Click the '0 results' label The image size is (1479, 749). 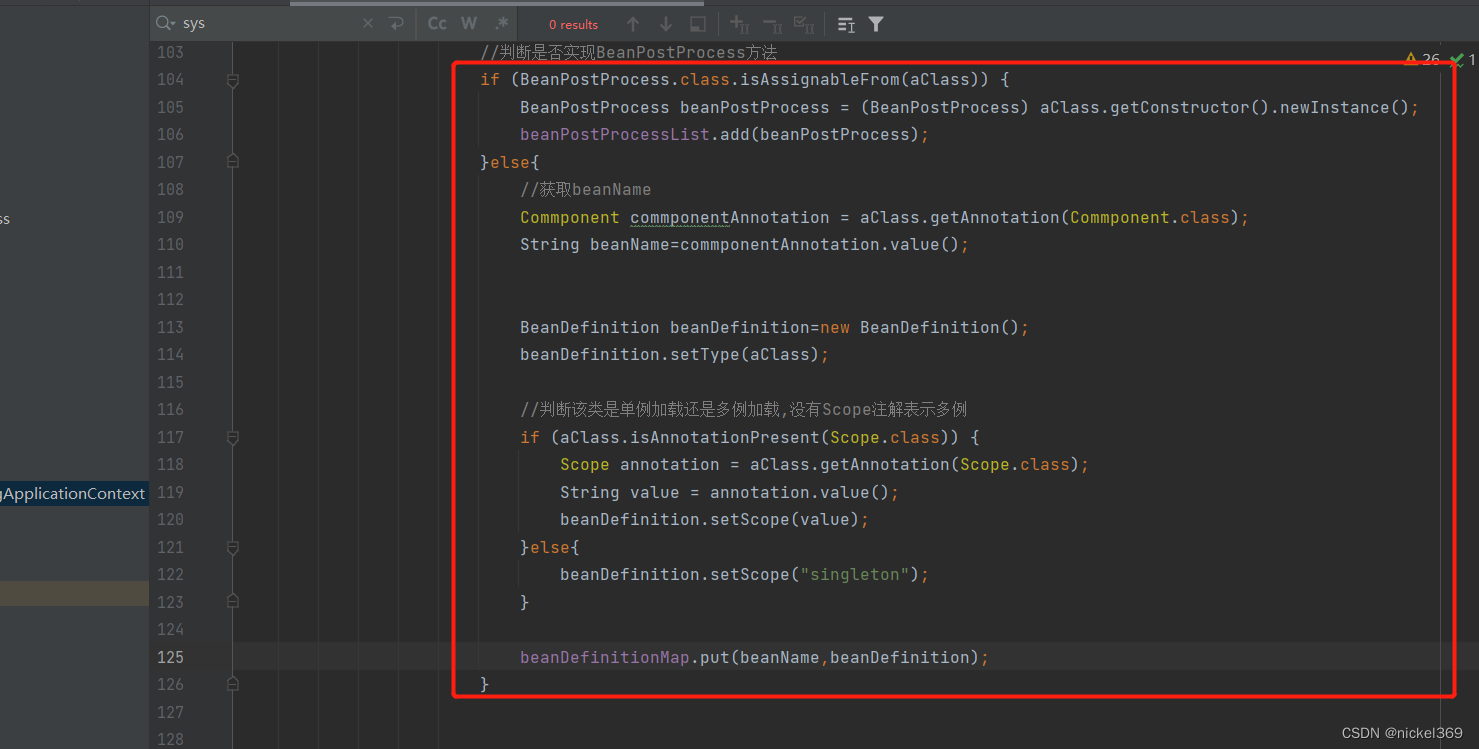coord(574,24)
